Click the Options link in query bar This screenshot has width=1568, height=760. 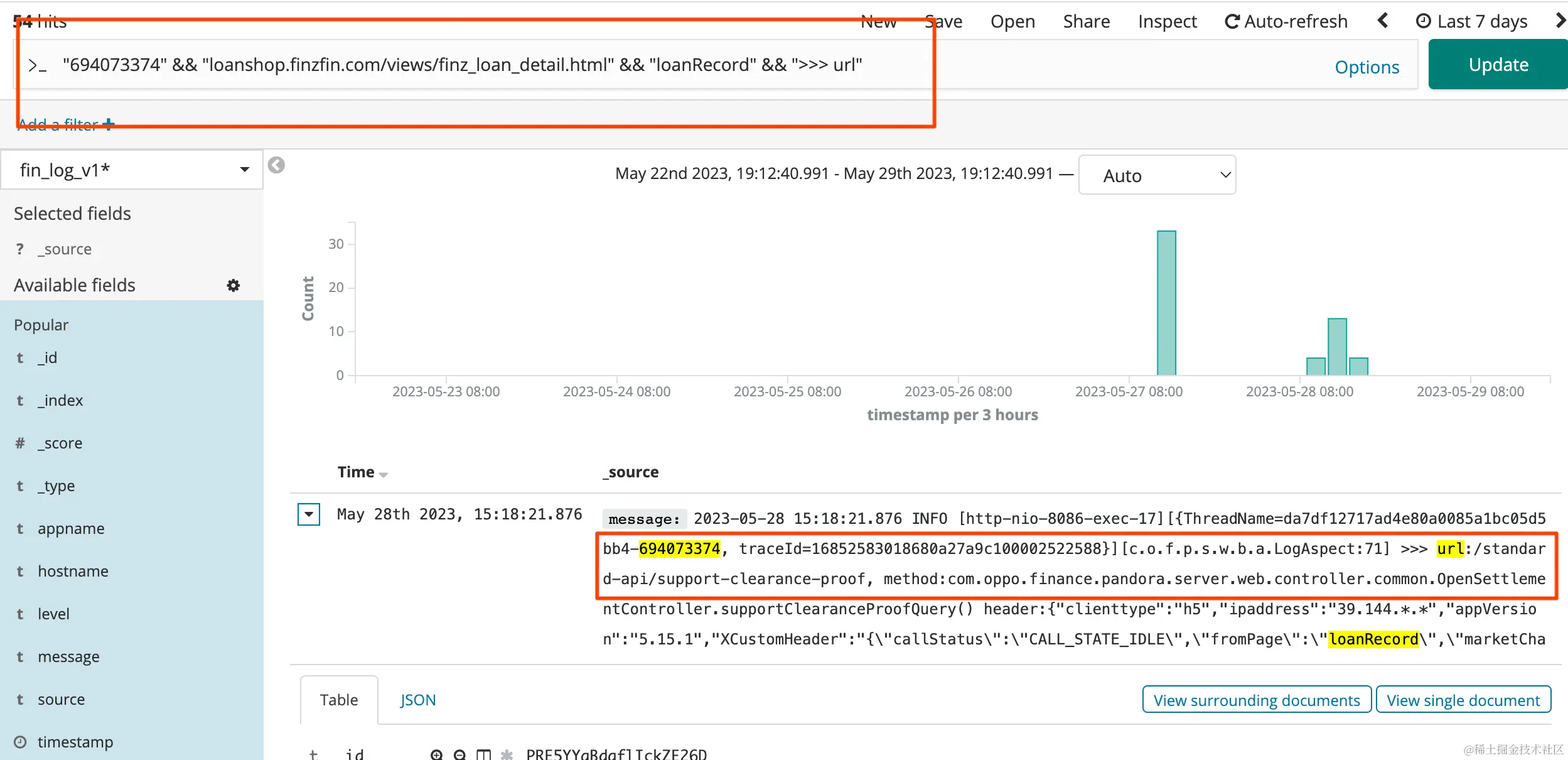pos(1367,67)
